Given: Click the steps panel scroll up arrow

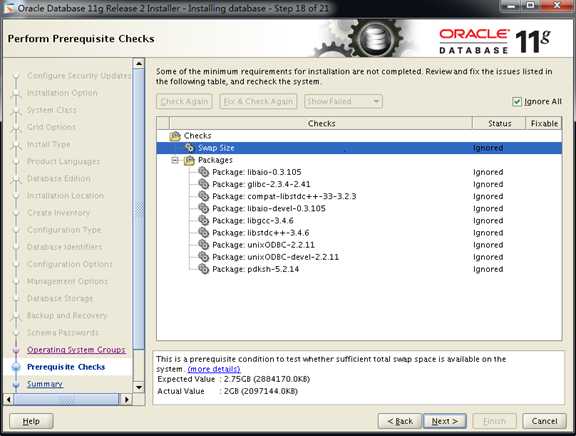Looking at the screenshot, I should pyautogui.click(x=139, y=64).
